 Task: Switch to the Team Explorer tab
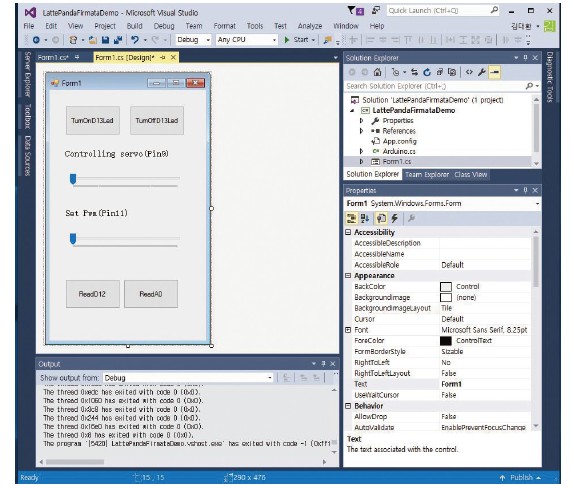(427, 174)
